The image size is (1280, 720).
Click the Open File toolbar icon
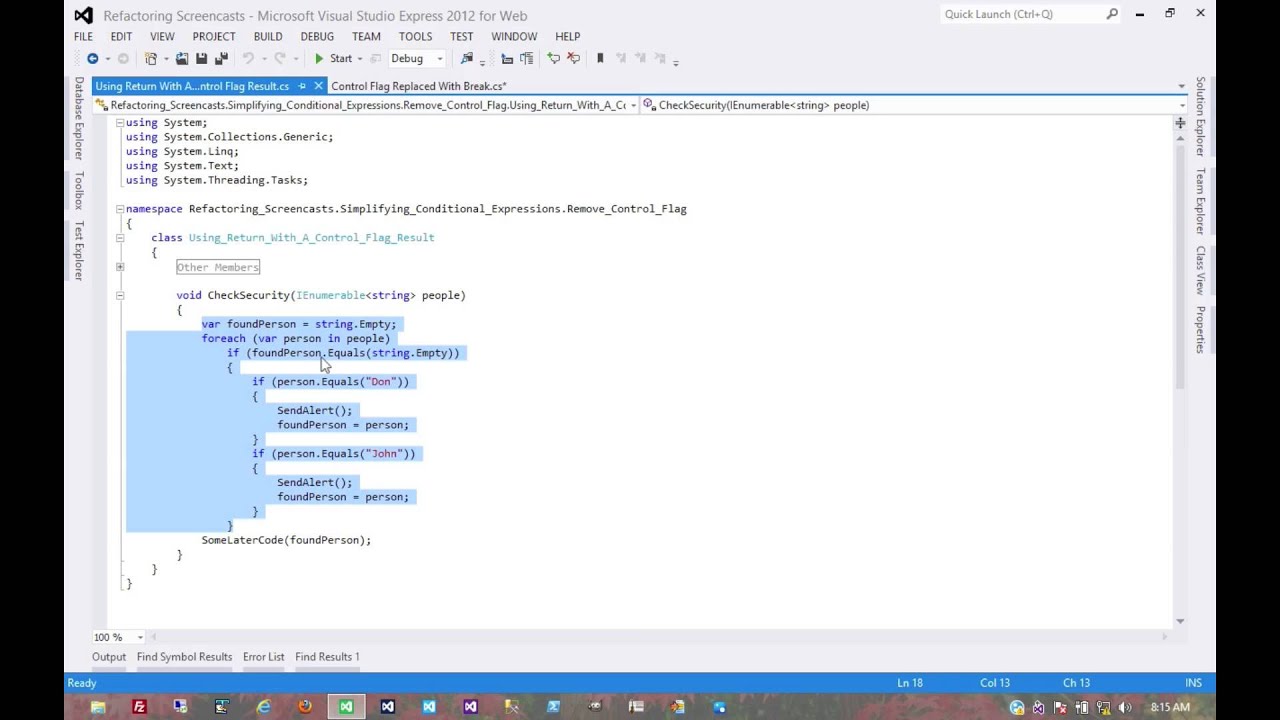[x=182, y=59]
